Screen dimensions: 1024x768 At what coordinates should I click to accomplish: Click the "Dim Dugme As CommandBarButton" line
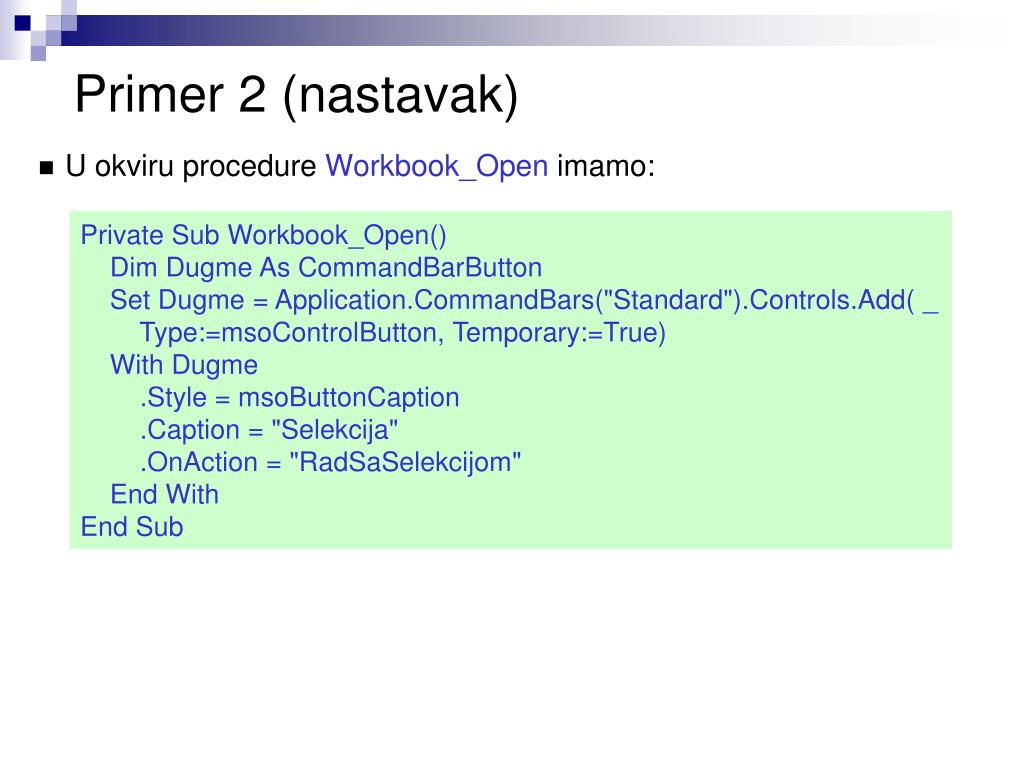(x=326, y=268)
